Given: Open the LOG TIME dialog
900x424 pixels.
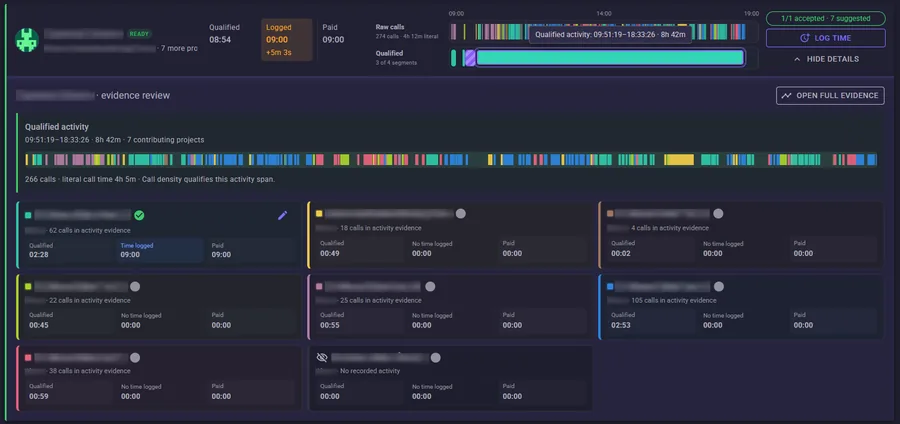Looking at the screenshot, I should [825, 38].
